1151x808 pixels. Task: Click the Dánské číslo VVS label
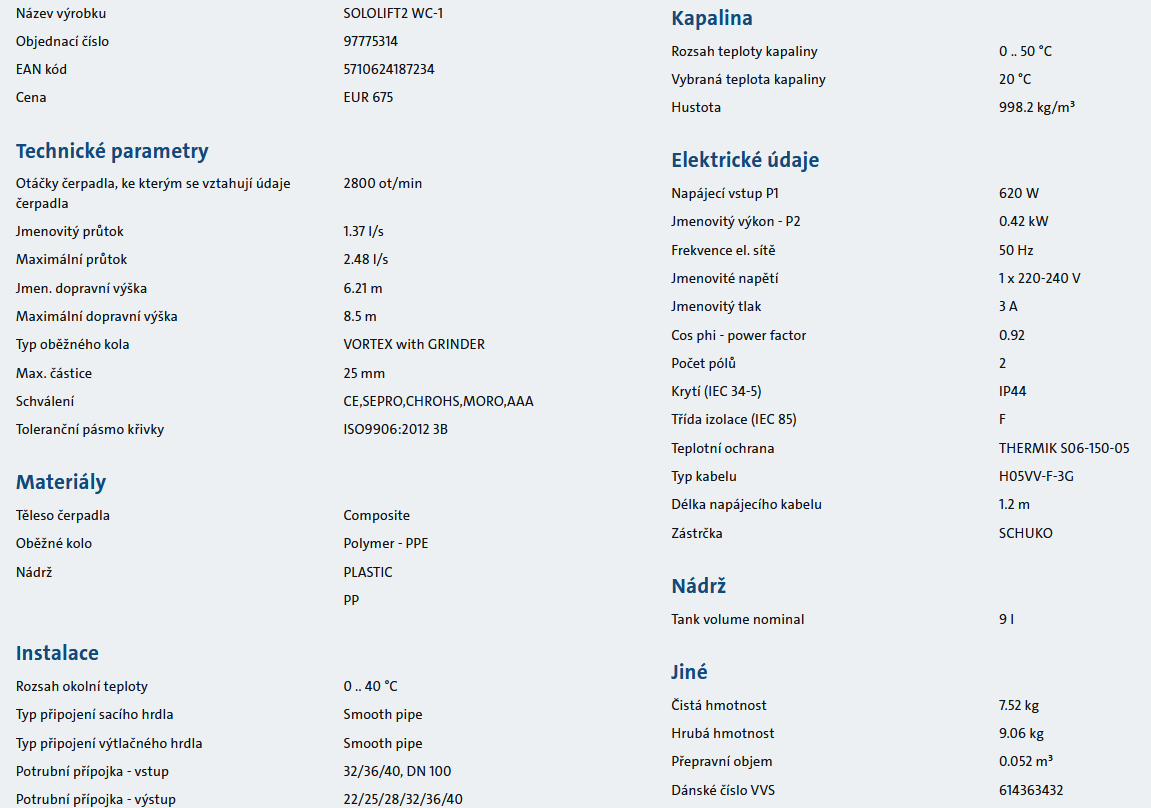(x=723, y=790)
